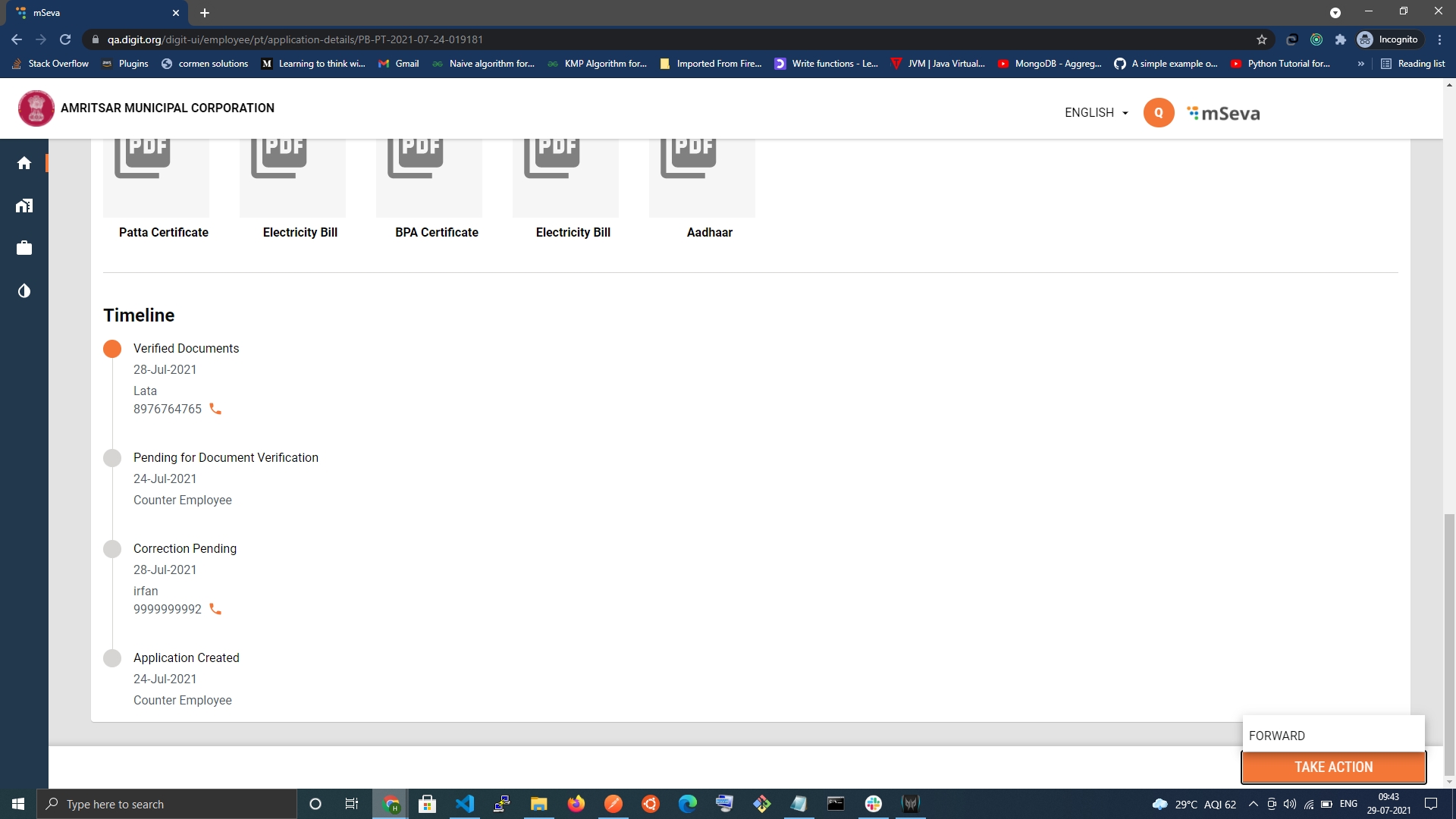The image size is (1456, 819).
Task: Click the home icon in sidebar
Action: (x=24, y=163)
